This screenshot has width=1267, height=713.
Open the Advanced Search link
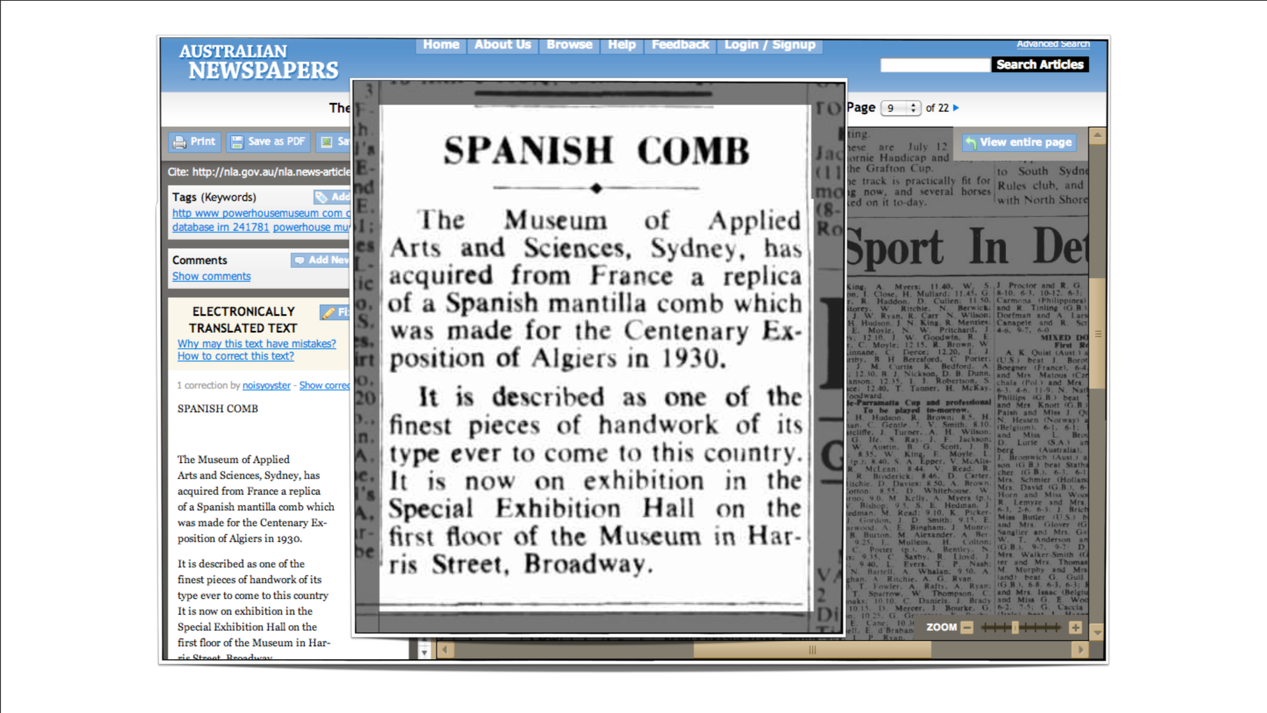pyautogui.click(x=1053, y=44)
